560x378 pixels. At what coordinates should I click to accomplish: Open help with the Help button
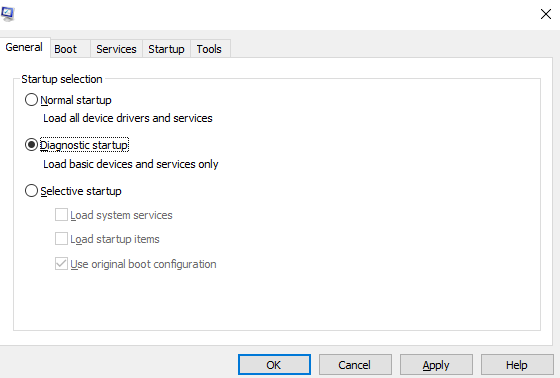(517, 365)
